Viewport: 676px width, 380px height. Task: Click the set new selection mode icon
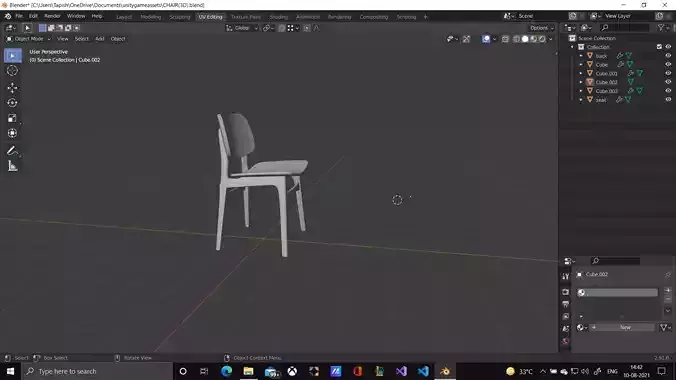tap(43, 28)
